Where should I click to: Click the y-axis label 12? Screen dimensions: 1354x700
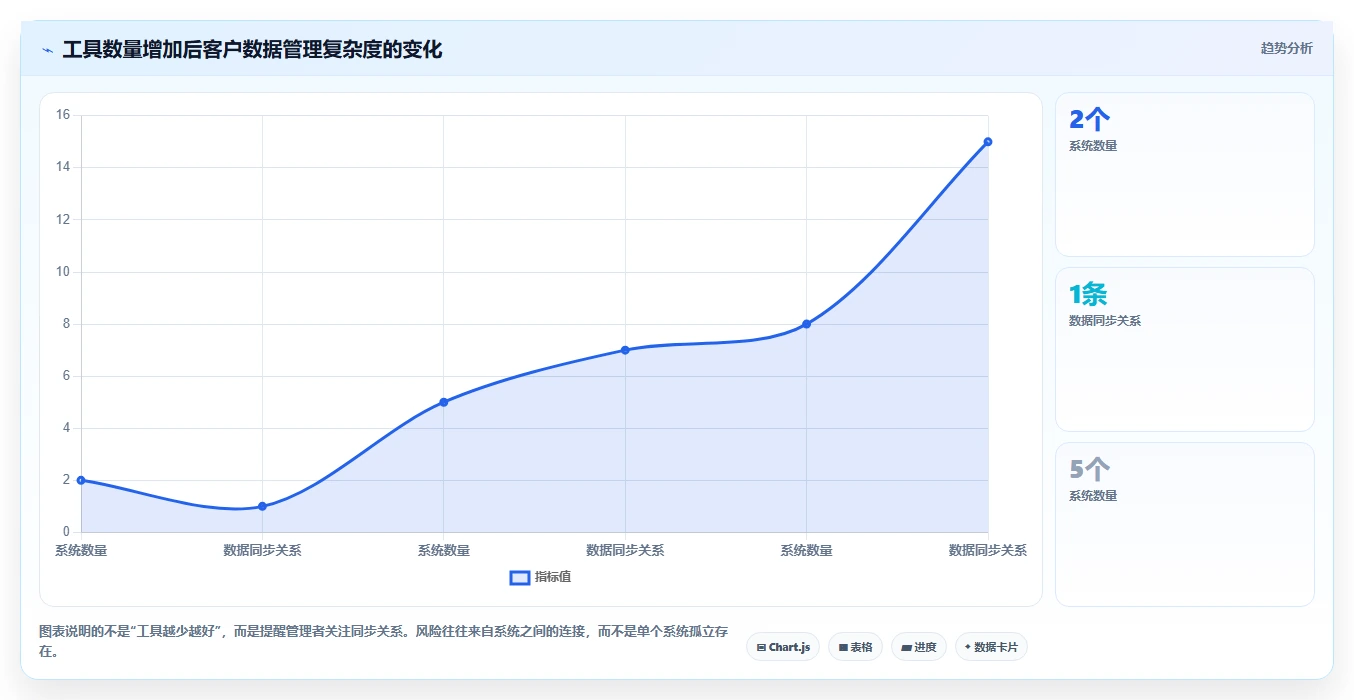(x=62, y=219)
